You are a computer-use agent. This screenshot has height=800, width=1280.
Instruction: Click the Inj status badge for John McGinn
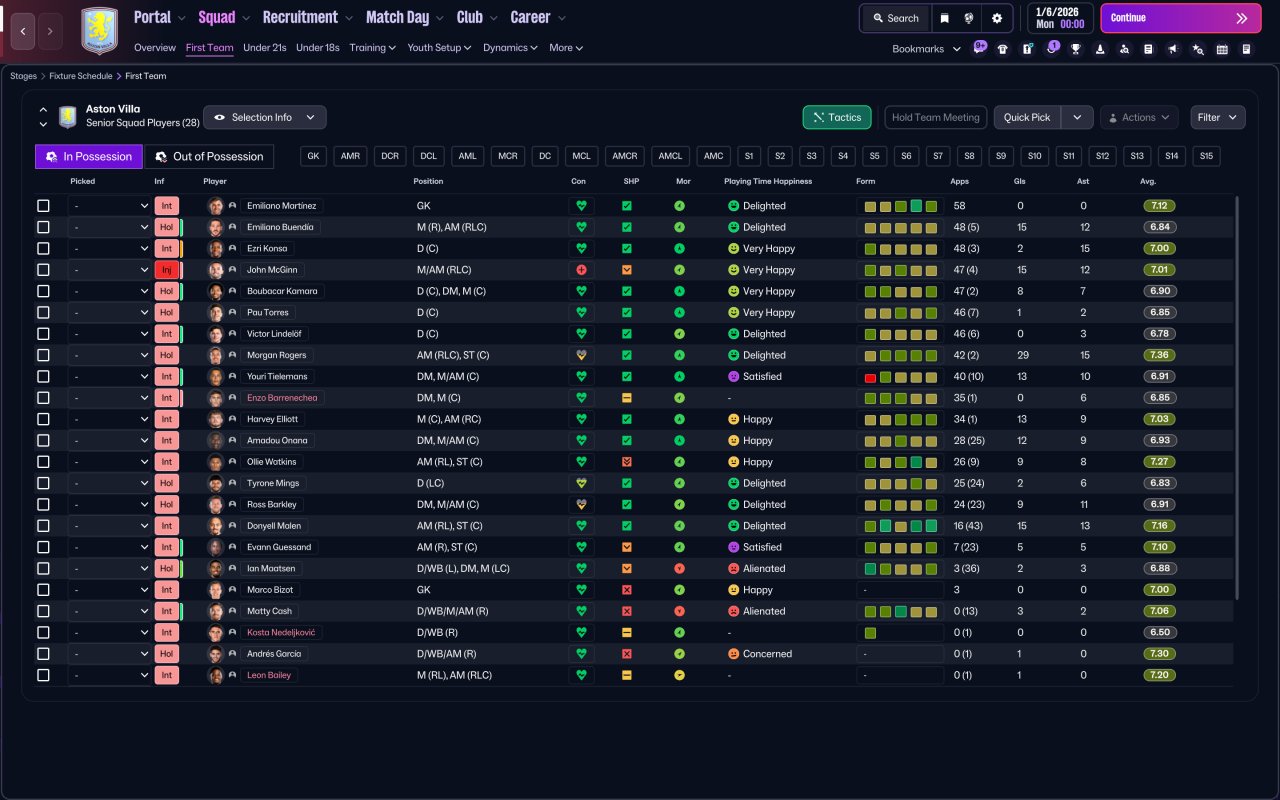[x=167, y=270]
